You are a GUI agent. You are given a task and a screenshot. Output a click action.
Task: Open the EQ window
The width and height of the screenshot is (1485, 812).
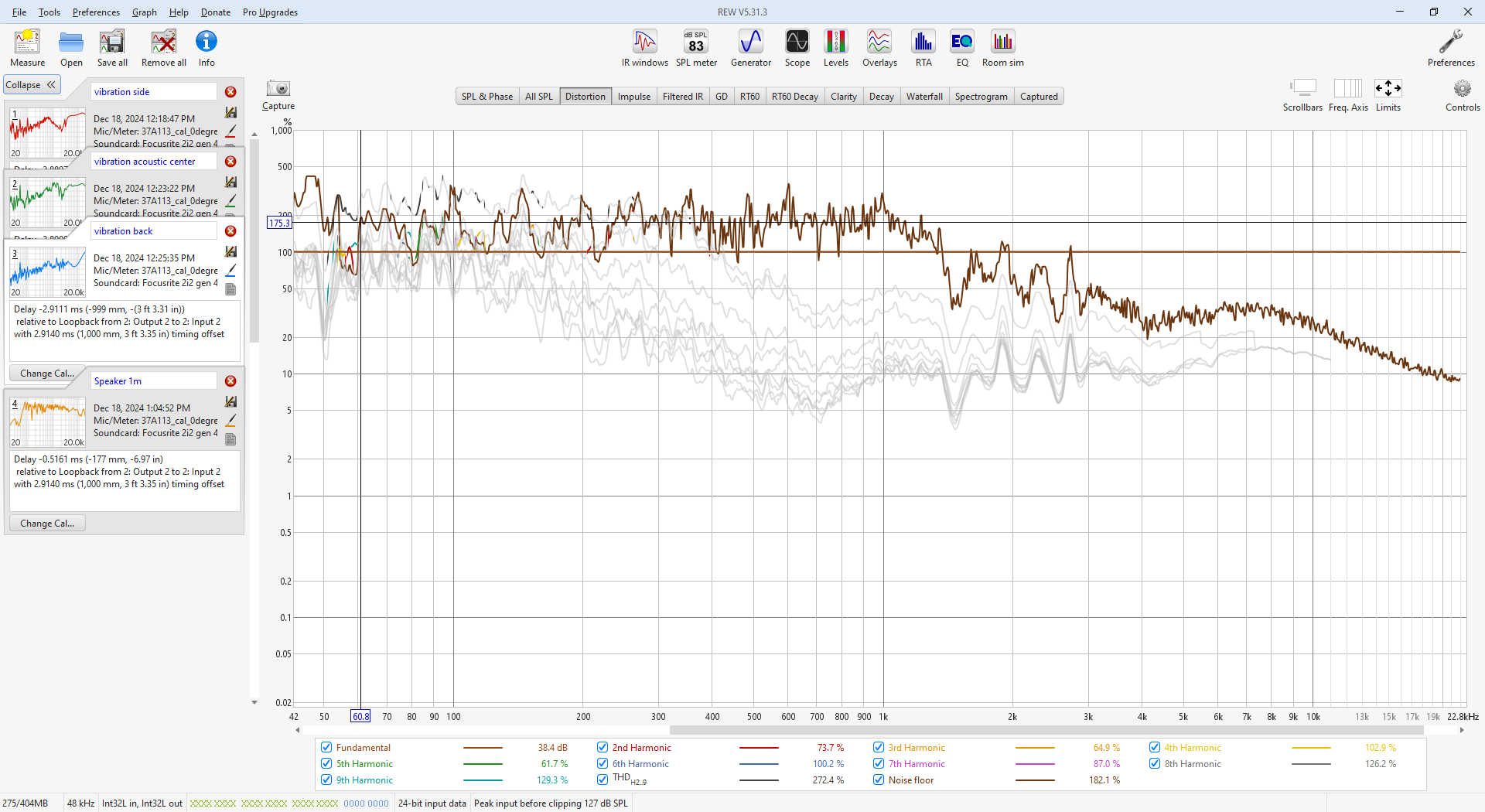(962, 42)
